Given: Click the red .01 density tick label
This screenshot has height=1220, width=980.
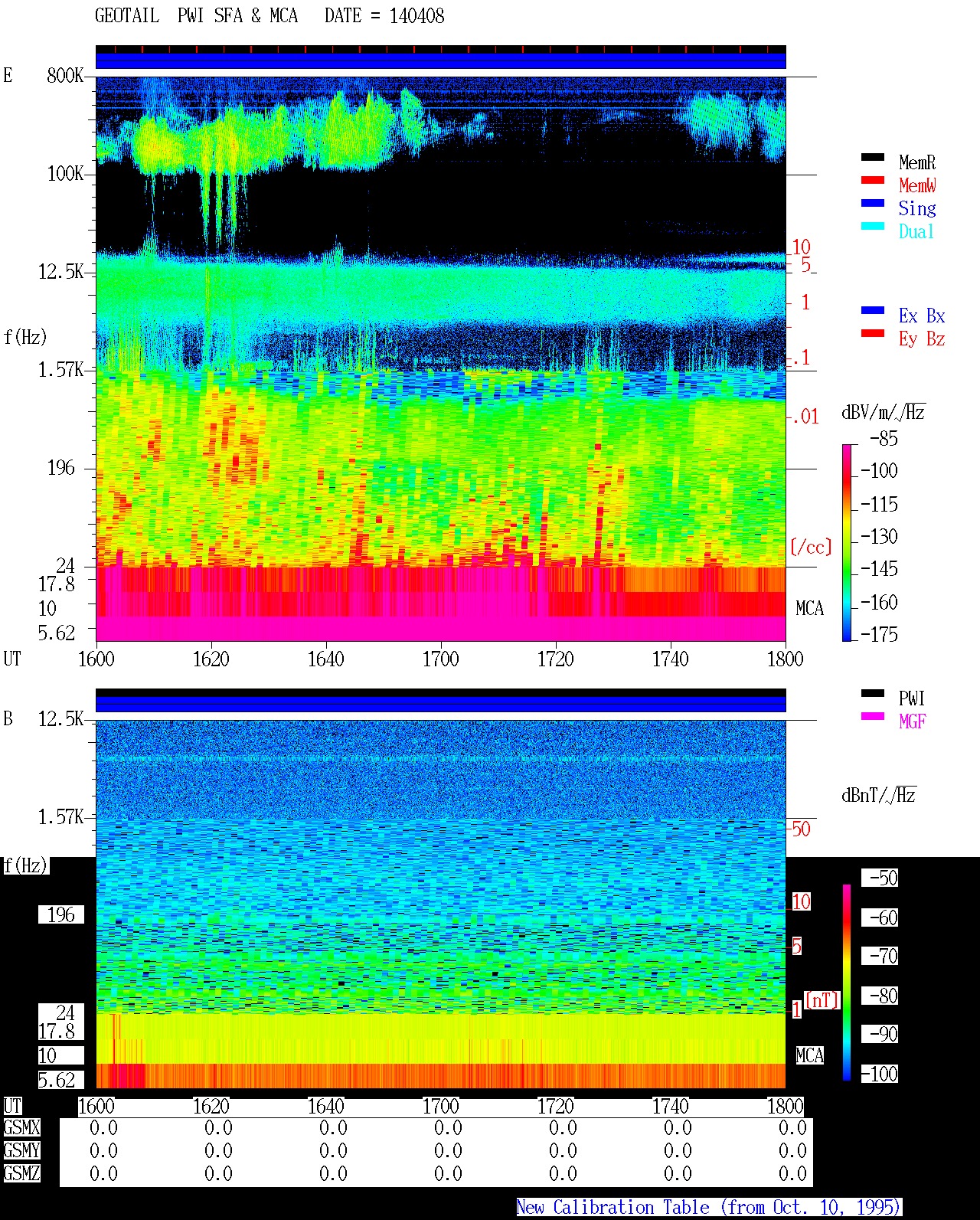Looking at the screenshot, I should (805, 417).
